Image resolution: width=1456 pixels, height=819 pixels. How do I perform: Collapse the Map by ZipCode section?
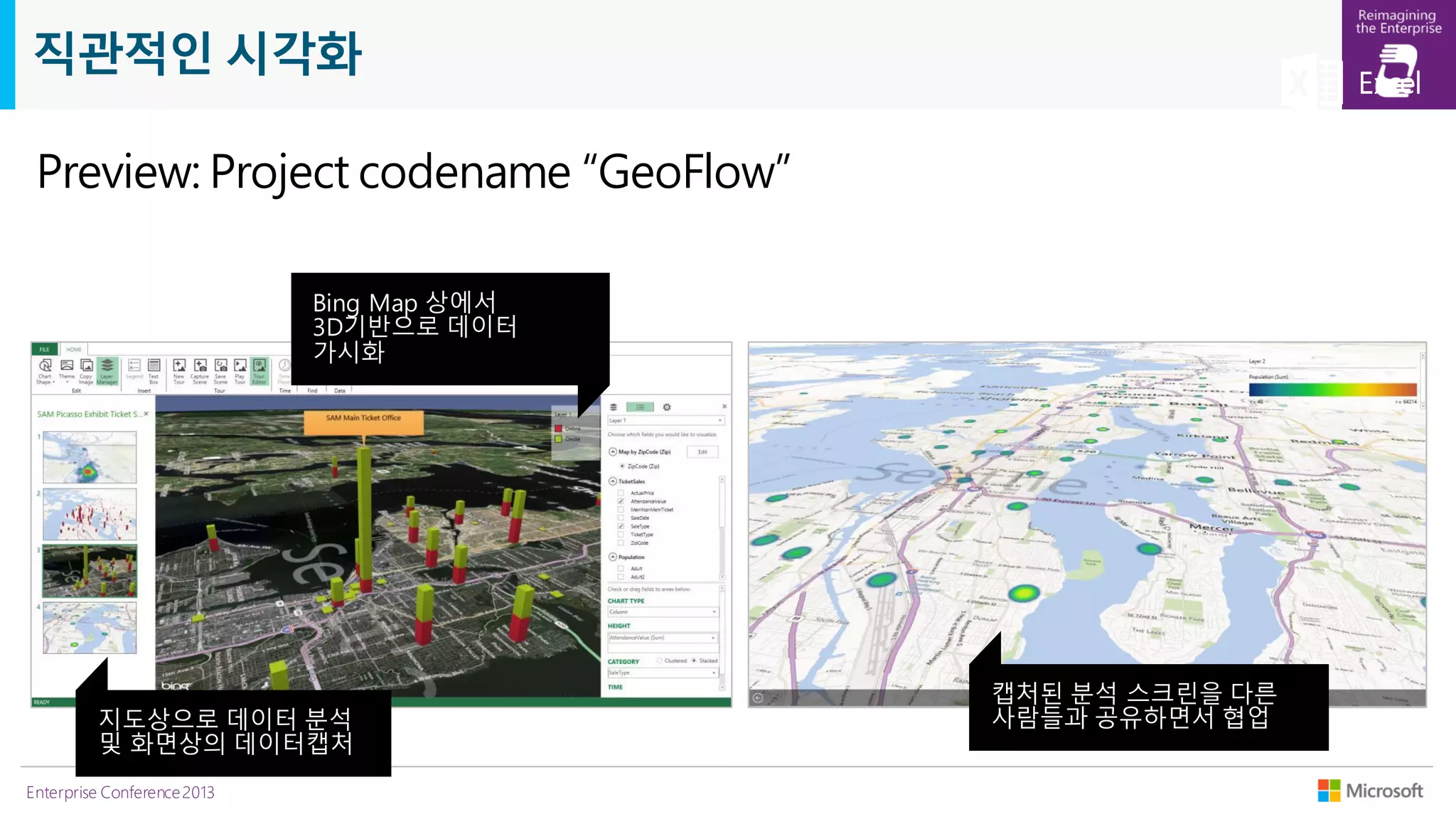(x=613, y=451)
